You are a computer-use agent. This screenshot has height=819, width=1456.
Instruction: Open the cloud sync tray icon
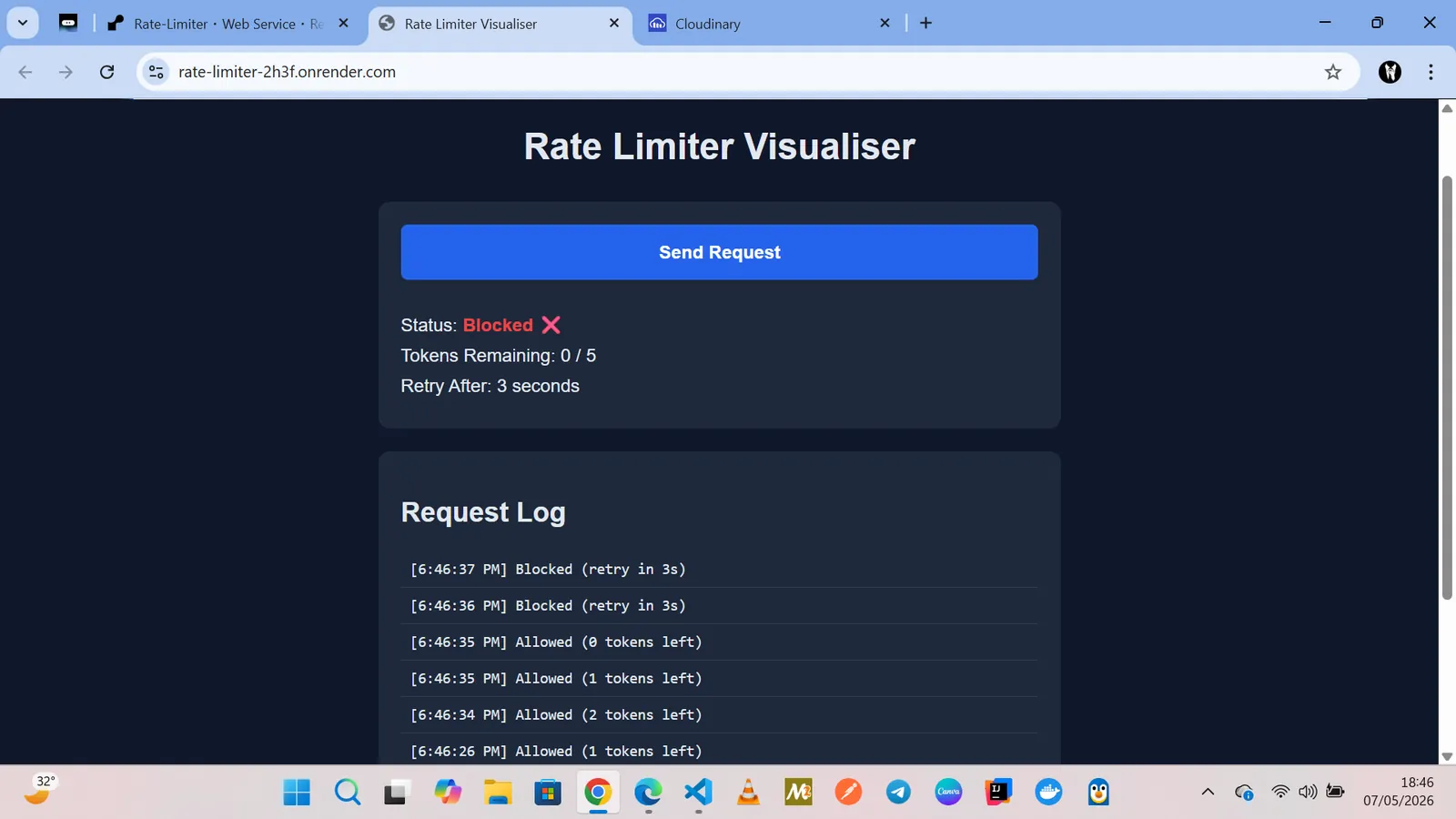tap(1244, 793)
